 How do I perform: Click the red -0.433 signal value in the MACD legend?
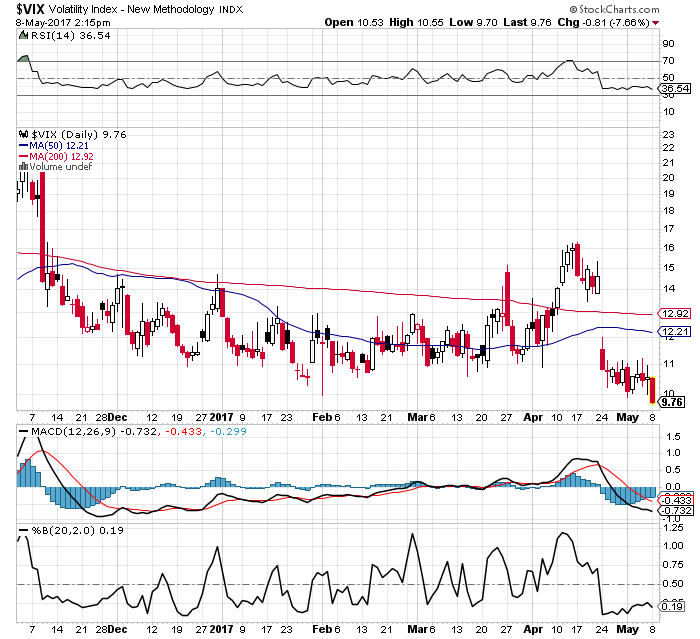point(184,432)
